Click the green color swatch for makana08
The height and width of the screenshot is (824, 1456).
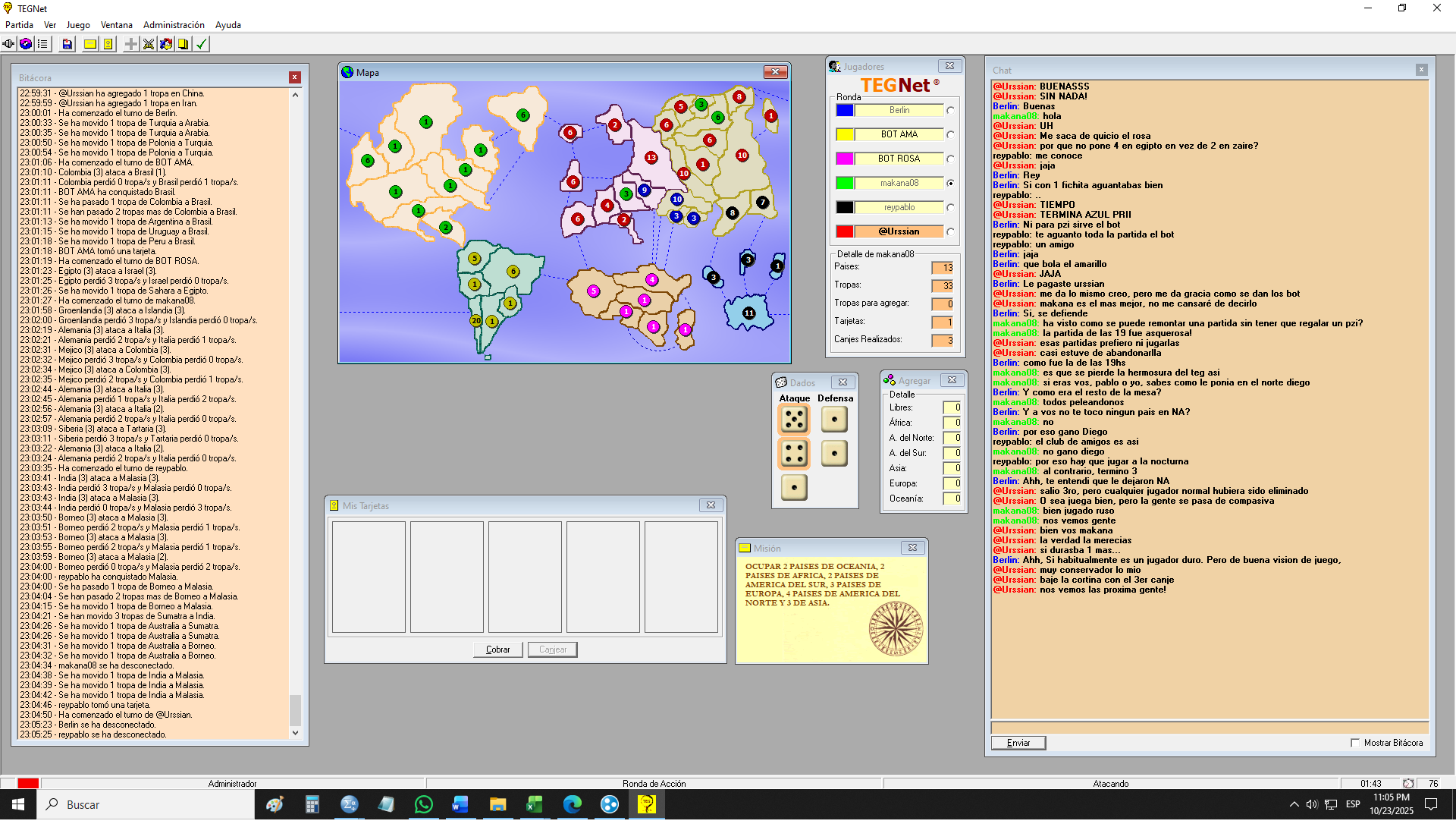point(845,183)
